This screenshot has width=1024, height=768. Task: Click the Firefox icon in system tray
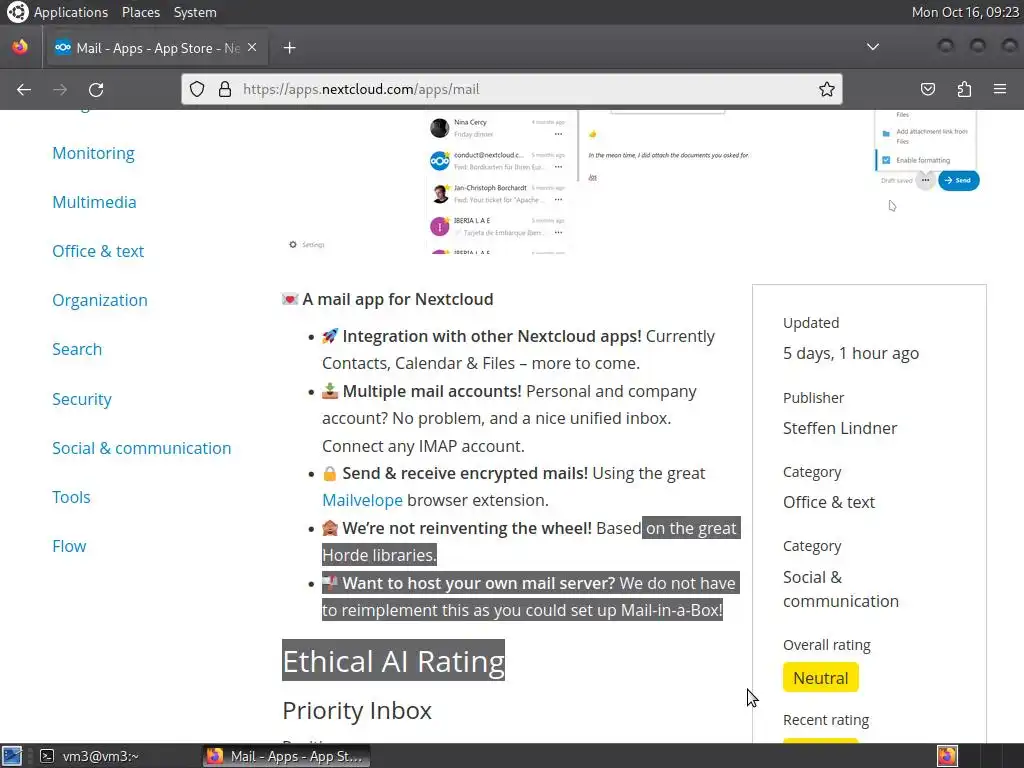947,756
